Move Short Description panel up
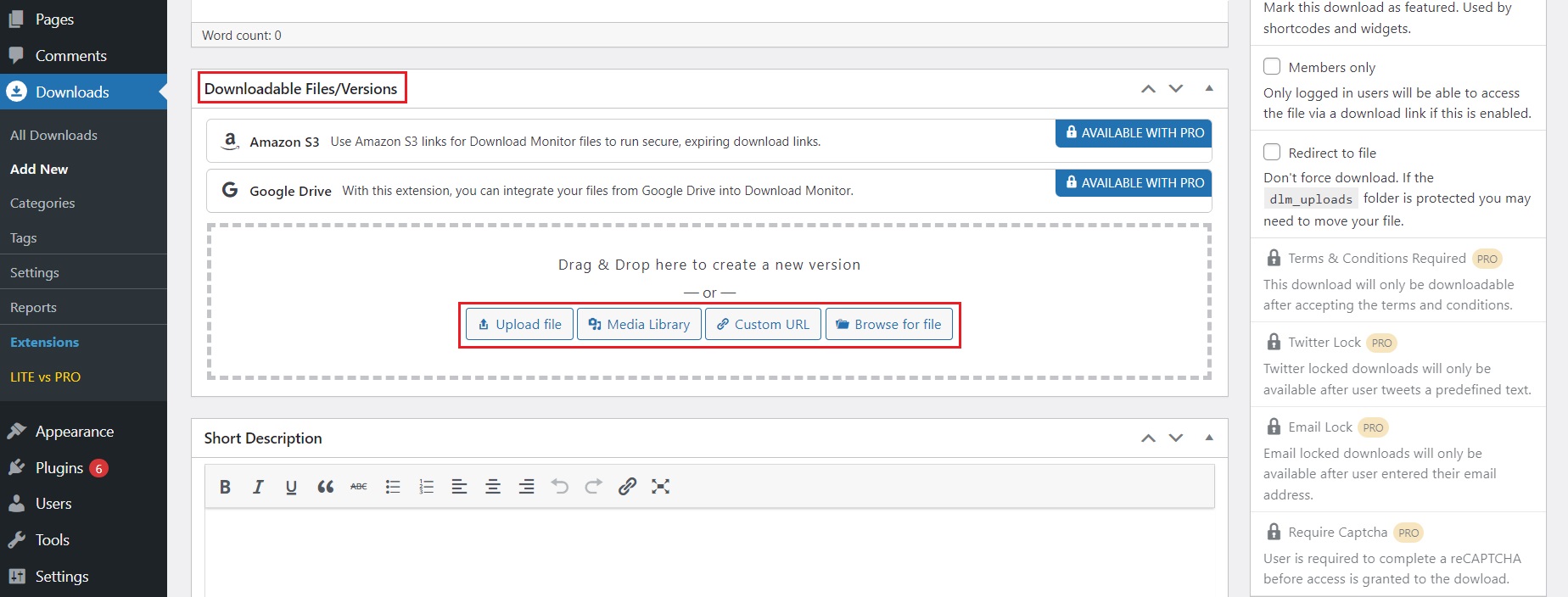1568x597 pixels. click(x=1148, y=438)
